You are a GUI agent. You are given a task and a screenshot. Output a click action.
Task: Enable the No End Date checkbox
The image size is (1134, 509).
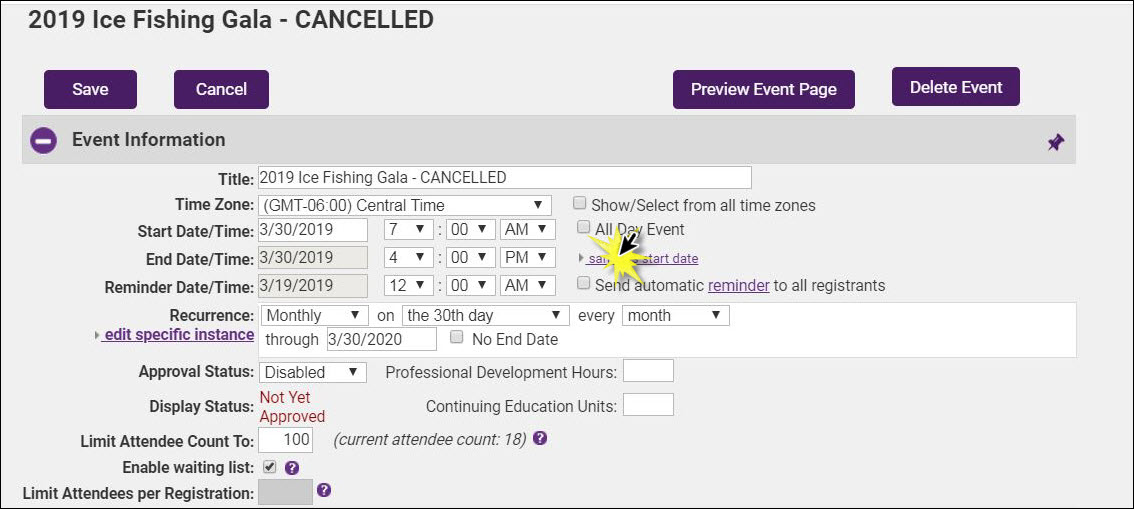(457, 338)
